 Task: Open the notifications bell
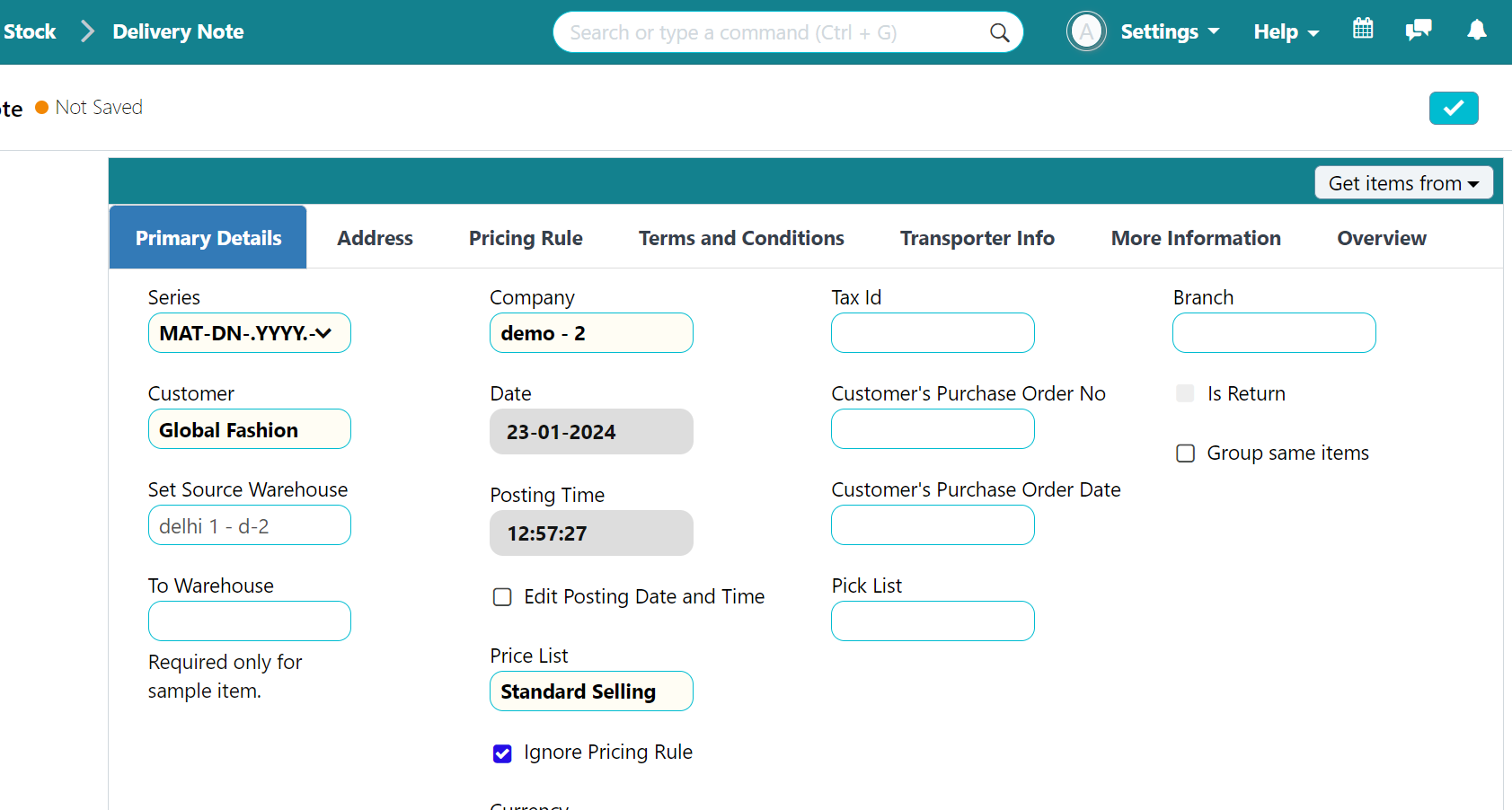[x=1477, y=30]
